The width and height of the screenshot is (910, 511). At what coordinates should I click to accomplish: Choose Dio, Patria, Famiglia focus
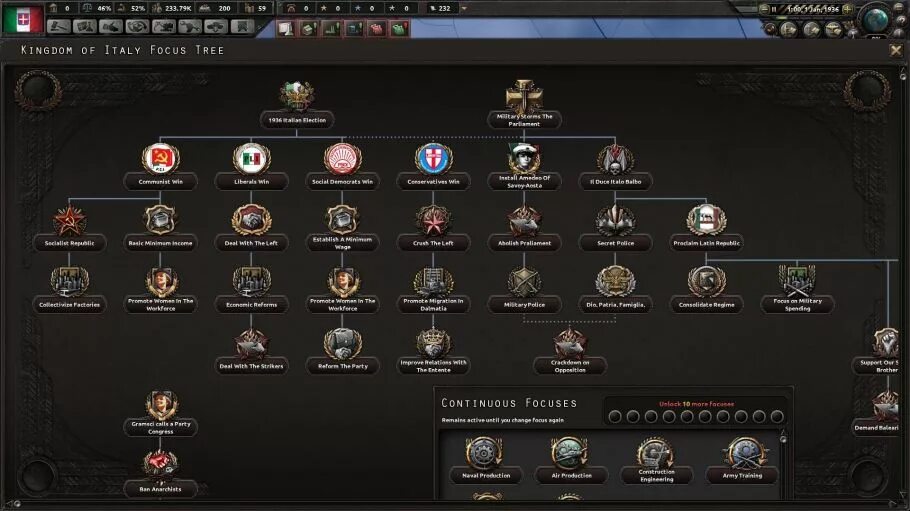(615, 289)
